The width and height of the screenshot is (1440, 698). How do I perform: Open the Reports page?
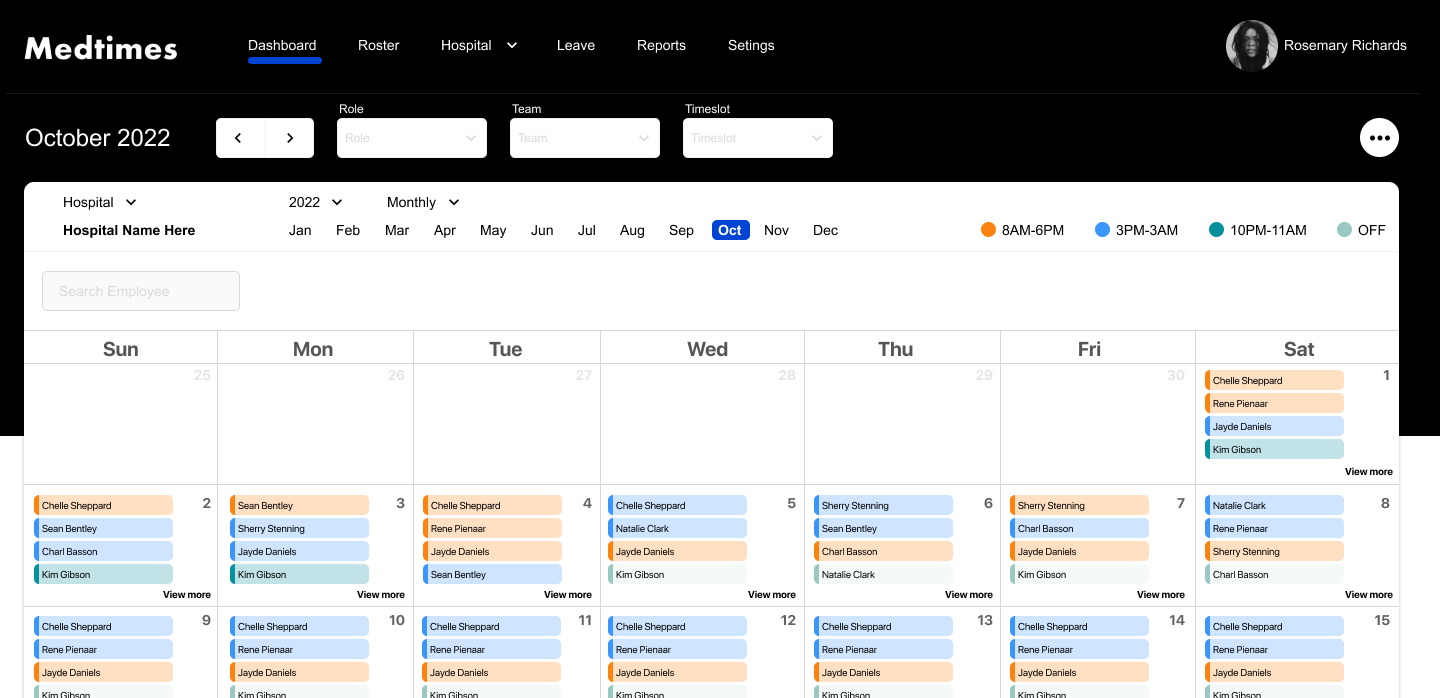click(x=661, y=45)
